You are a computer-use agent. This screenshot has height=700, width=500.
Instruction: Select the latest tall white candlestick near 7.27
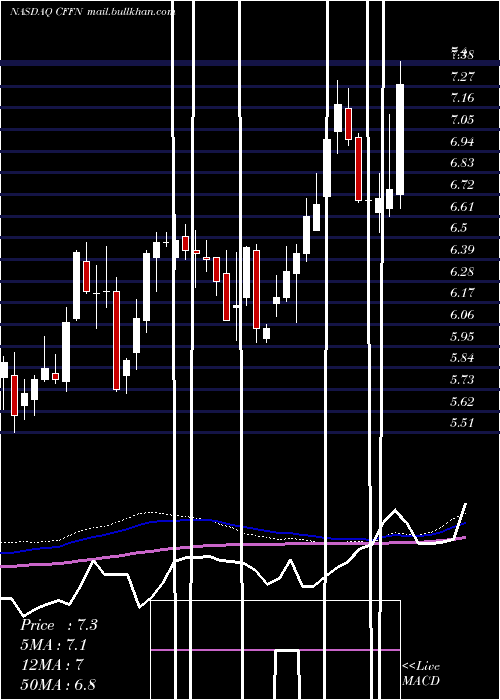click(400, 139)
